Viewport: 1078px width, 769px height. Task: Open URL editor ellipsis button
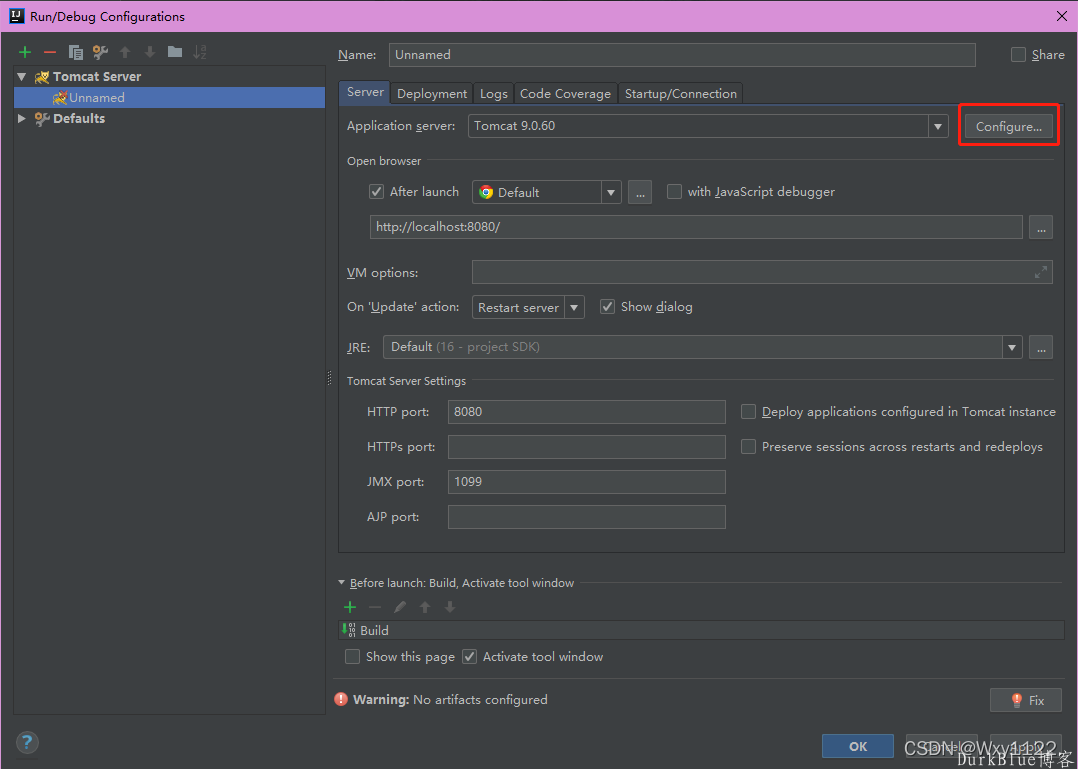point(1041,227)
